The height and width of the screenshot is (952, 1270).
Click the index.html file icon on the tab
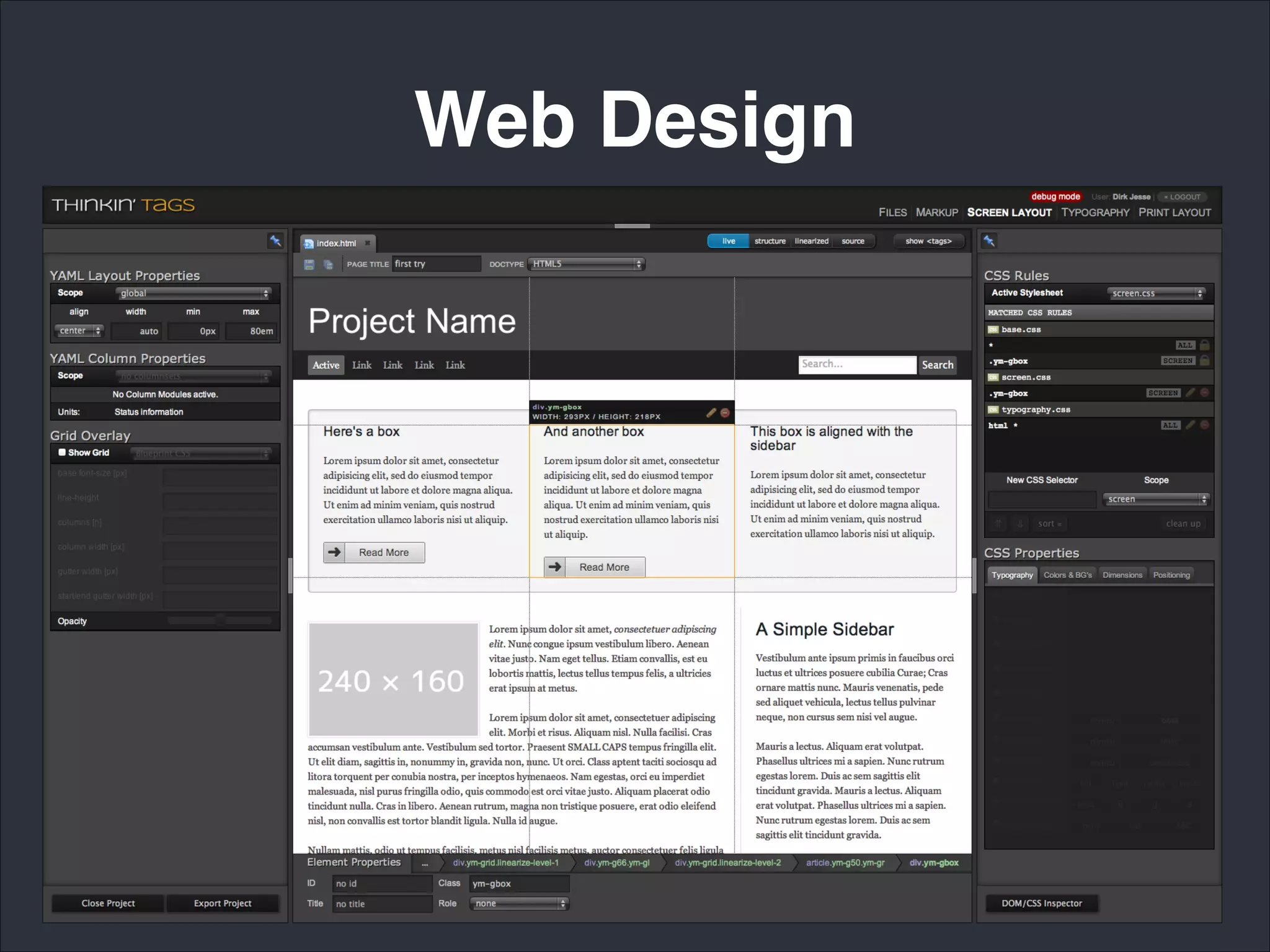point(308,244)
